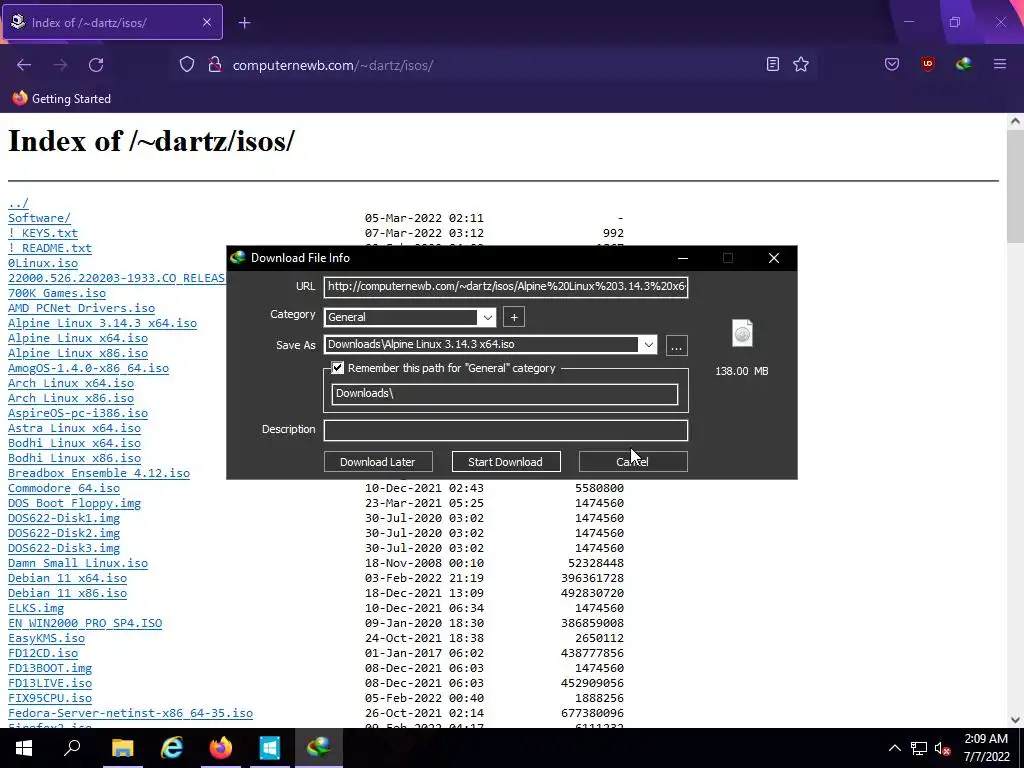Switch to Firefox in the taskbar

tap(221, 748)
